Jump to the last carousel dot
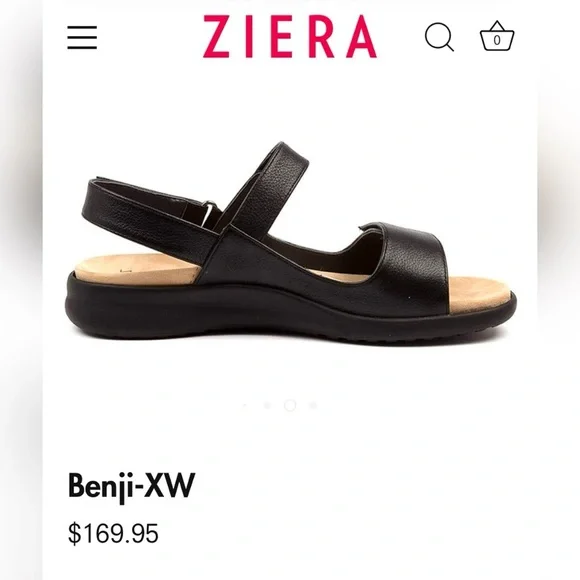This screenshot has width=580, height=580. 313,405
